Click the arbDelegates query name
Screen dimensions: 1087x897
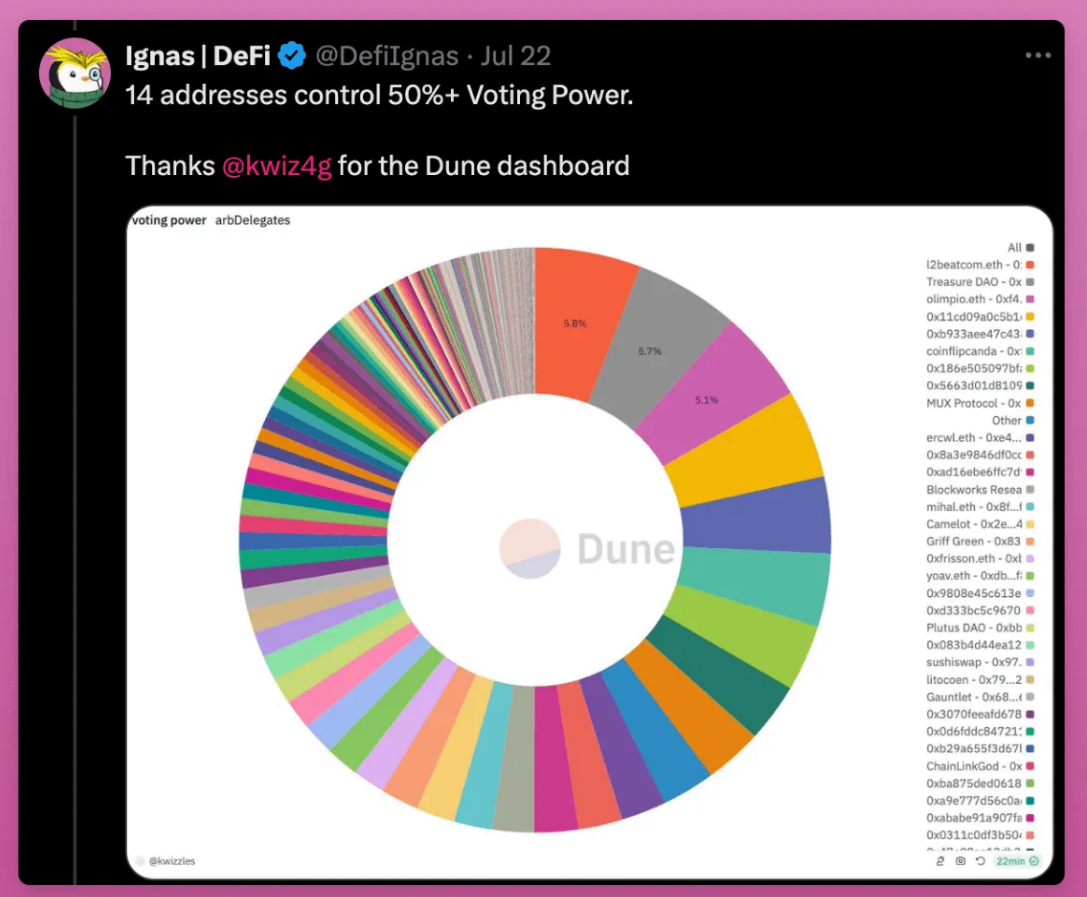click(x=252, y=220)
